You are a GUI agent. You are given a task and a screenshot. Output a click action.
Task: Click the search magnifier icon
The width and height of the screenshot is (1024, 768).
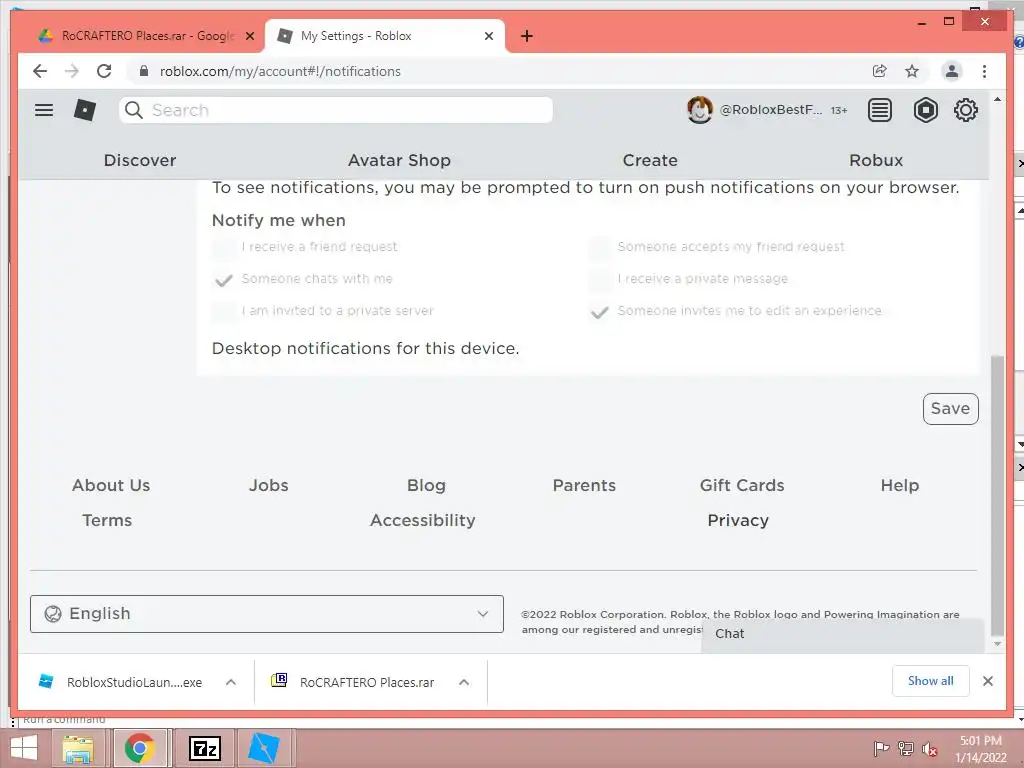(x=134, y=110)
